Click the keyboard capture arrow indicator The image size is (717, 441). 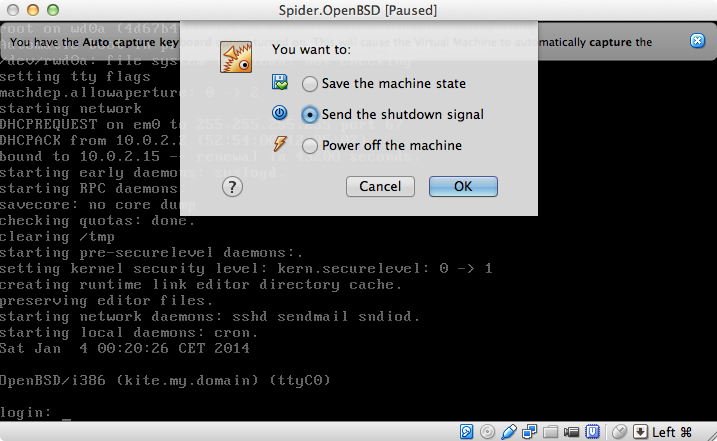point(640,432)
